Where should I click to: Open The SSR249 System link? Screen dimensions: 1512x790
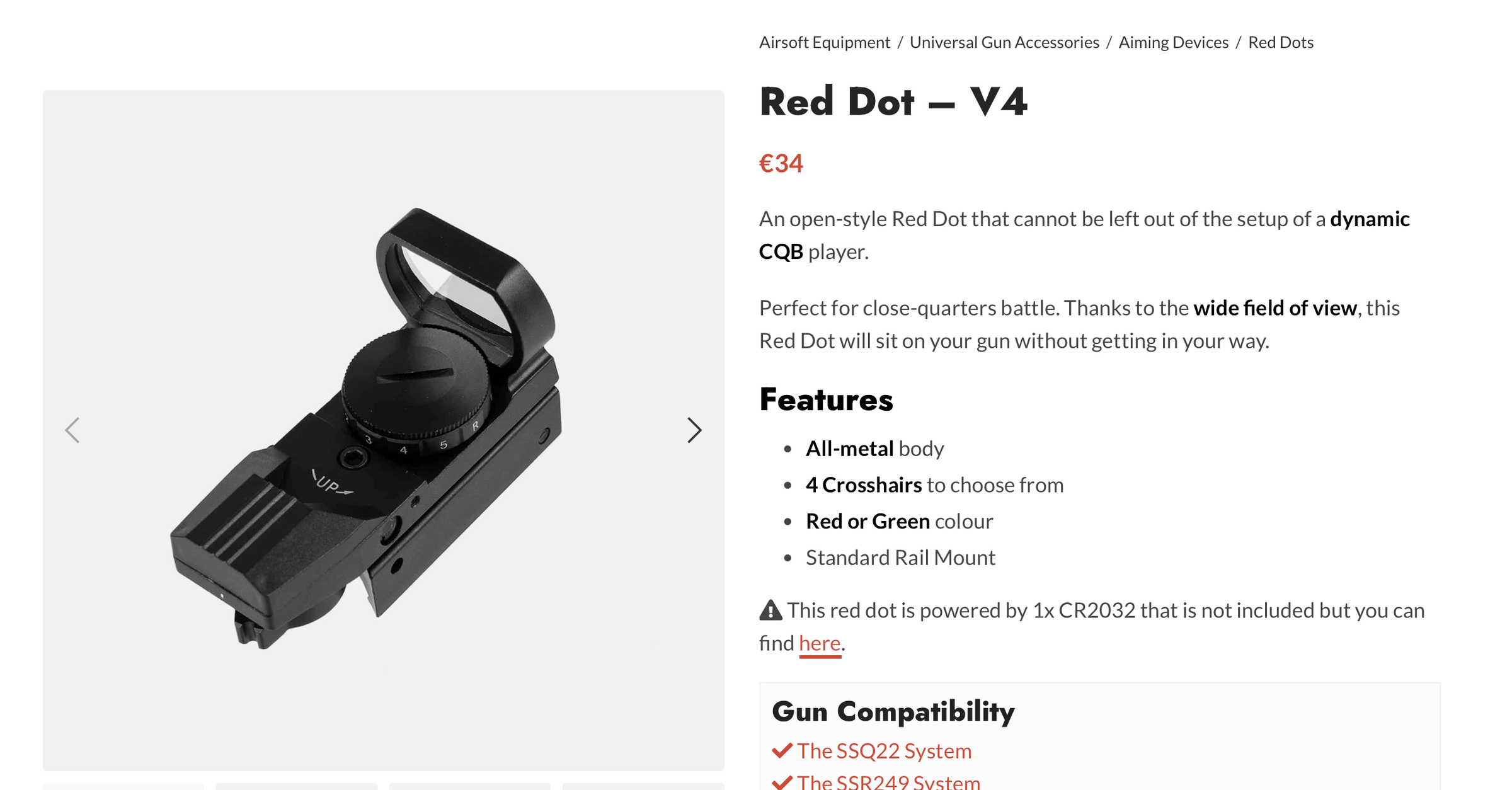pyautogui.click(x=889, y=782)
